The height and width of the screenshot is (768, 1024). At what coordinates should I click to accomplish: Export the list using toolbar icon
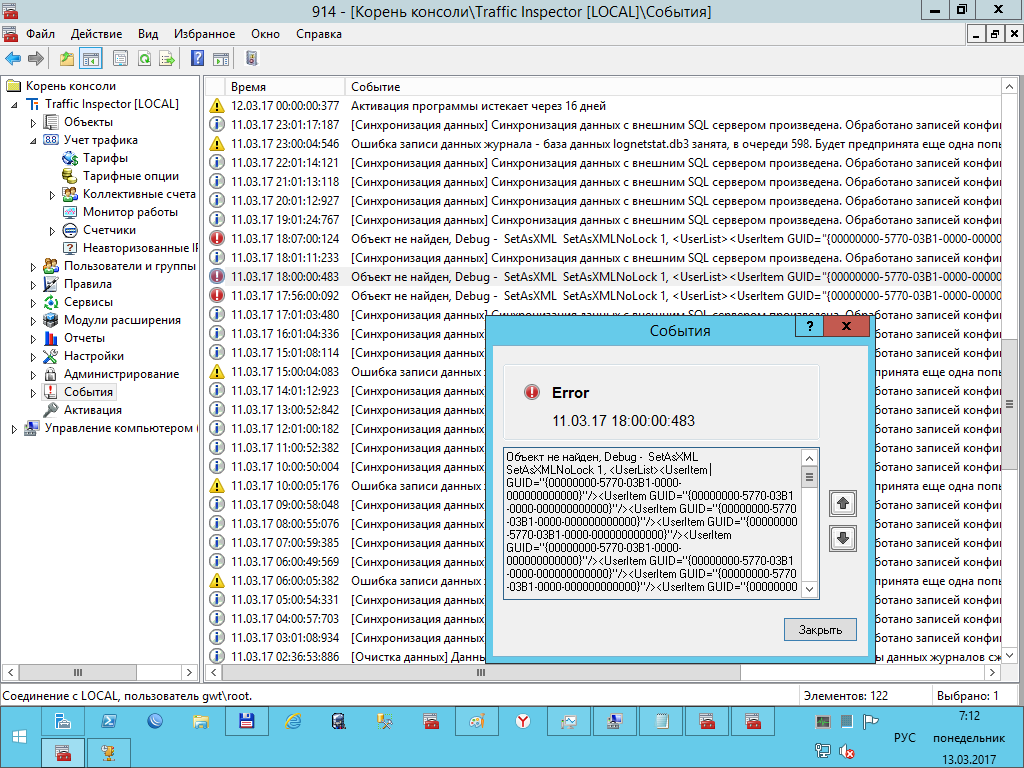pos(167,59)
